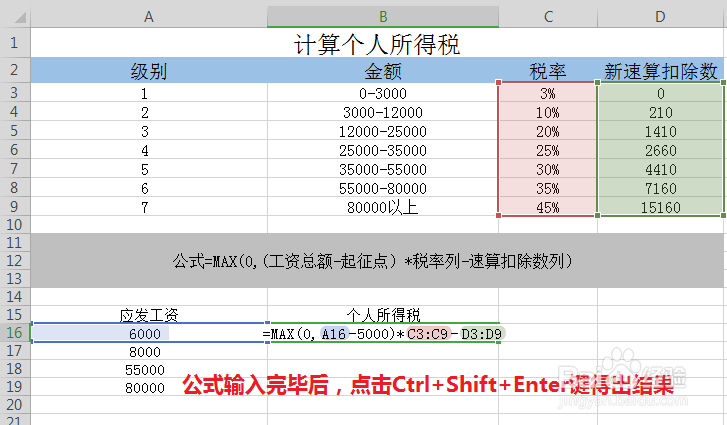
Task: Click the 3% tax rate cell
Action: coord(548,93)
